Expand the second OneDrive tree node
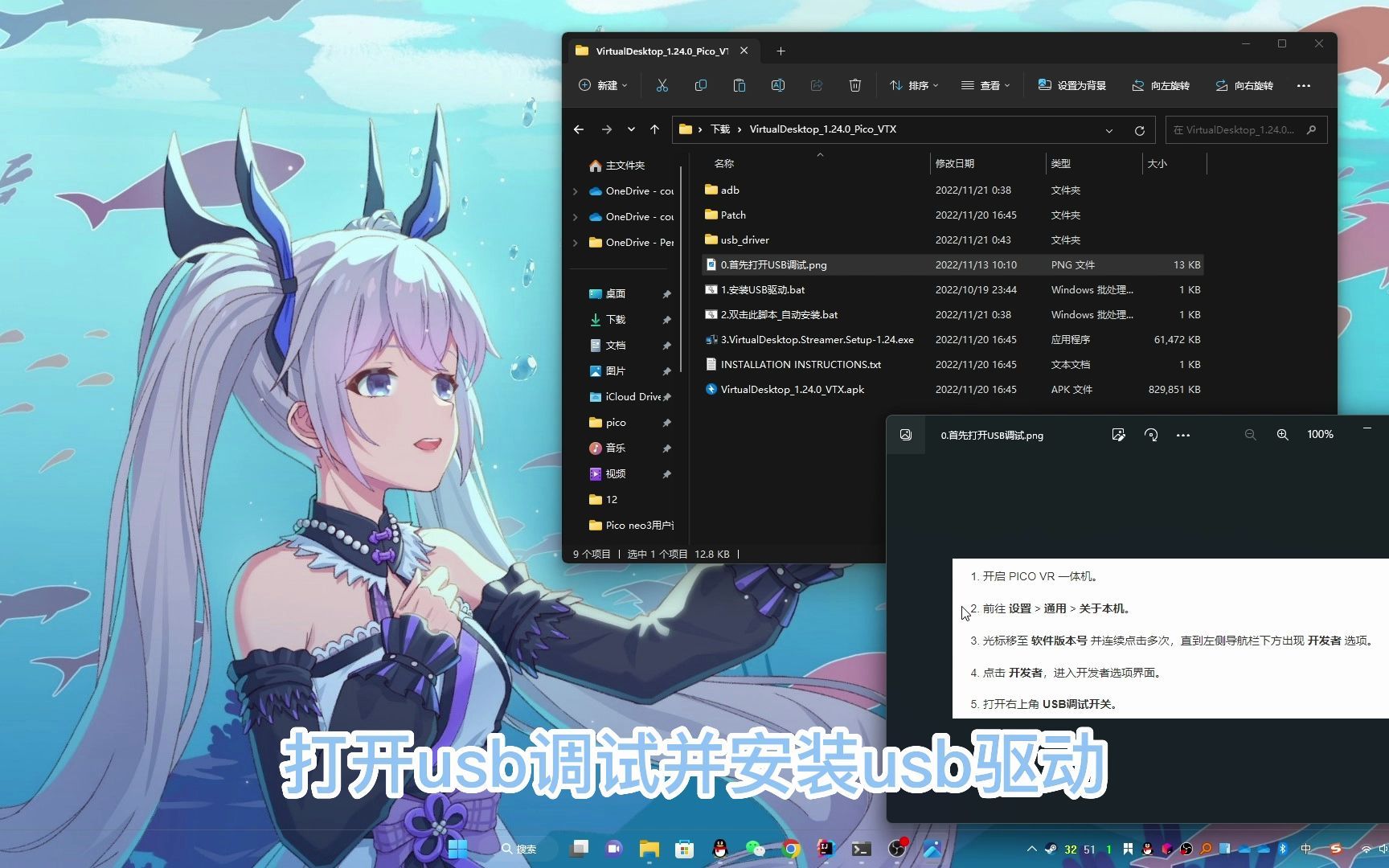 click(x=575, y=217)
